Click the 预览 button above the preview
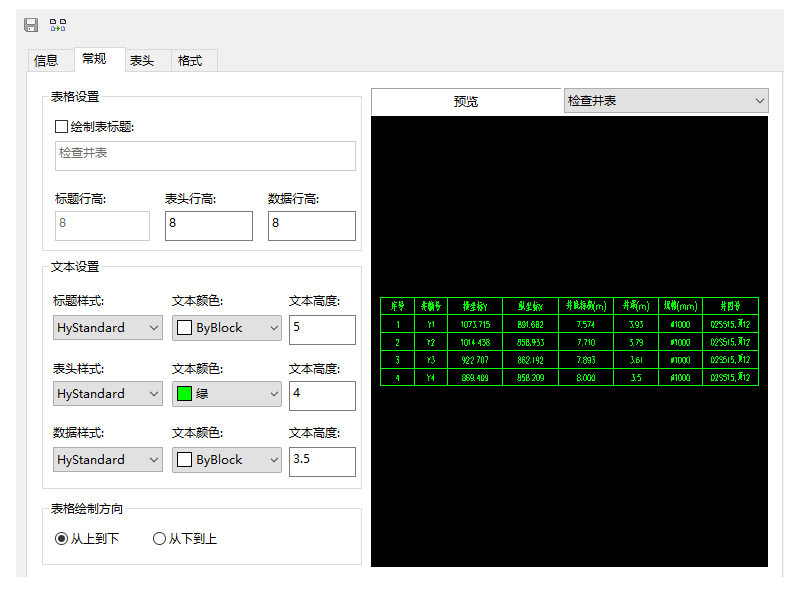The height and width of the screenshot is (596, 797). click(x=466, y=102)
